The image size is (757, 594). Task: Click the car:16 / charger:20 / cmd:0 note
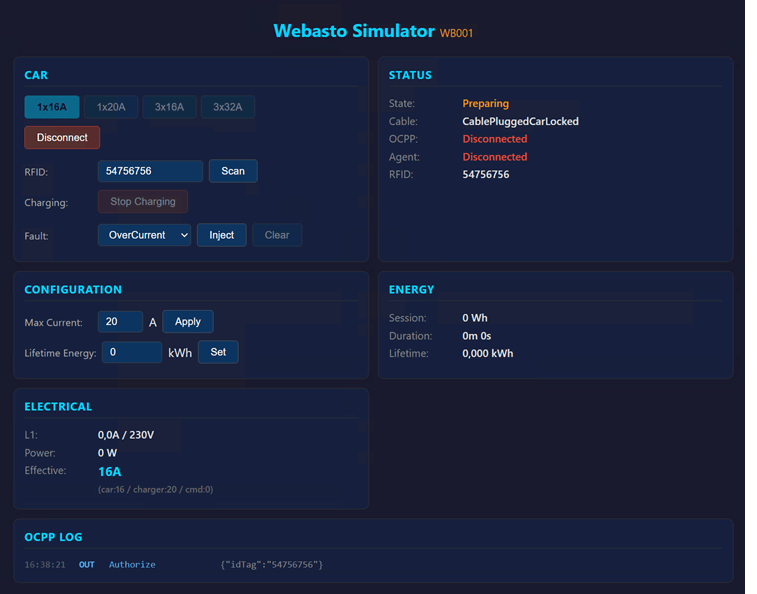(155, 490)
